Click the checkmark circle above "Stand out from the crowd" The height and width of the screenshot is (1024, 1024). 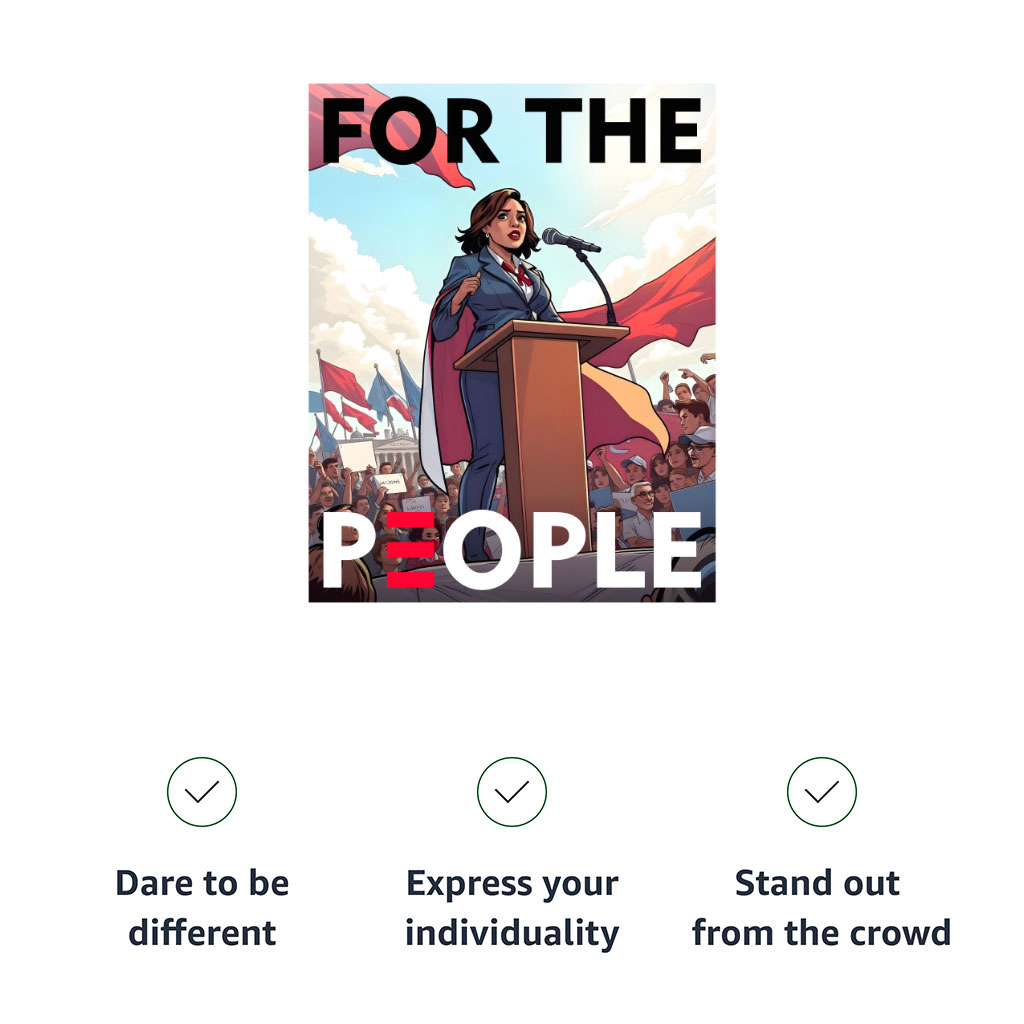coord(821,792)
